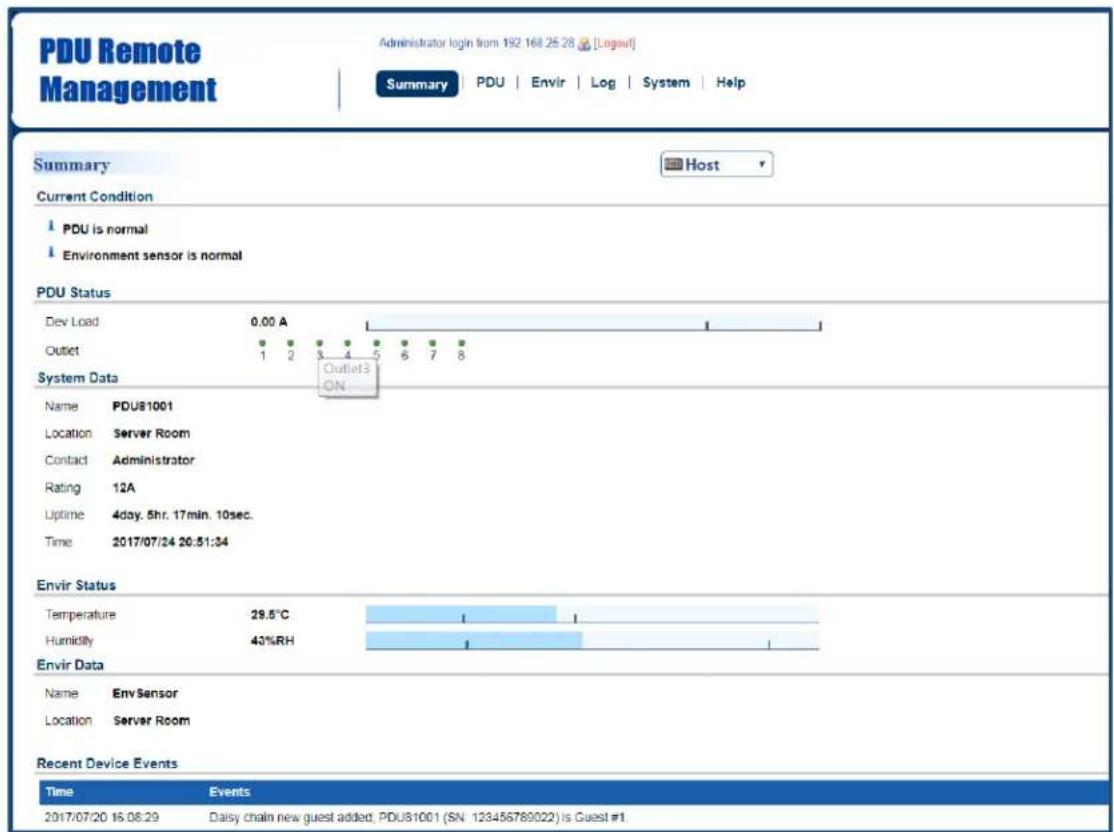1114x832 pixels.
Task: Click the Current Condition heading
Action: 94,197
